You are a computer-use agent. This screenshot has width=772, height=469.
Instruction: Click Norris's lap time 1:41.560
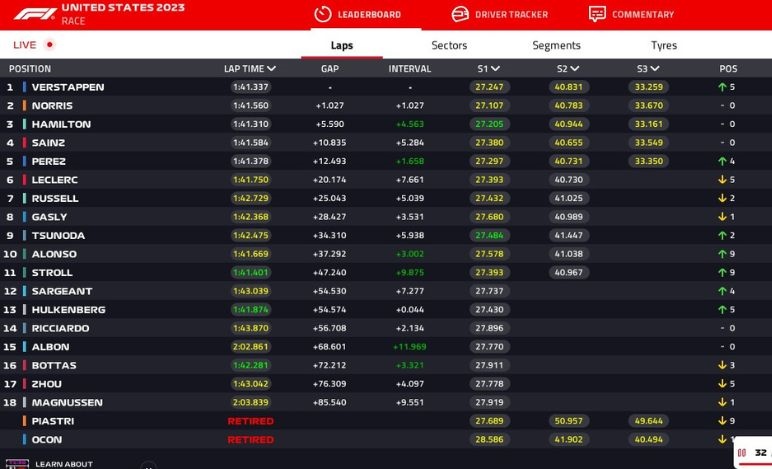(x=250, y=106)
